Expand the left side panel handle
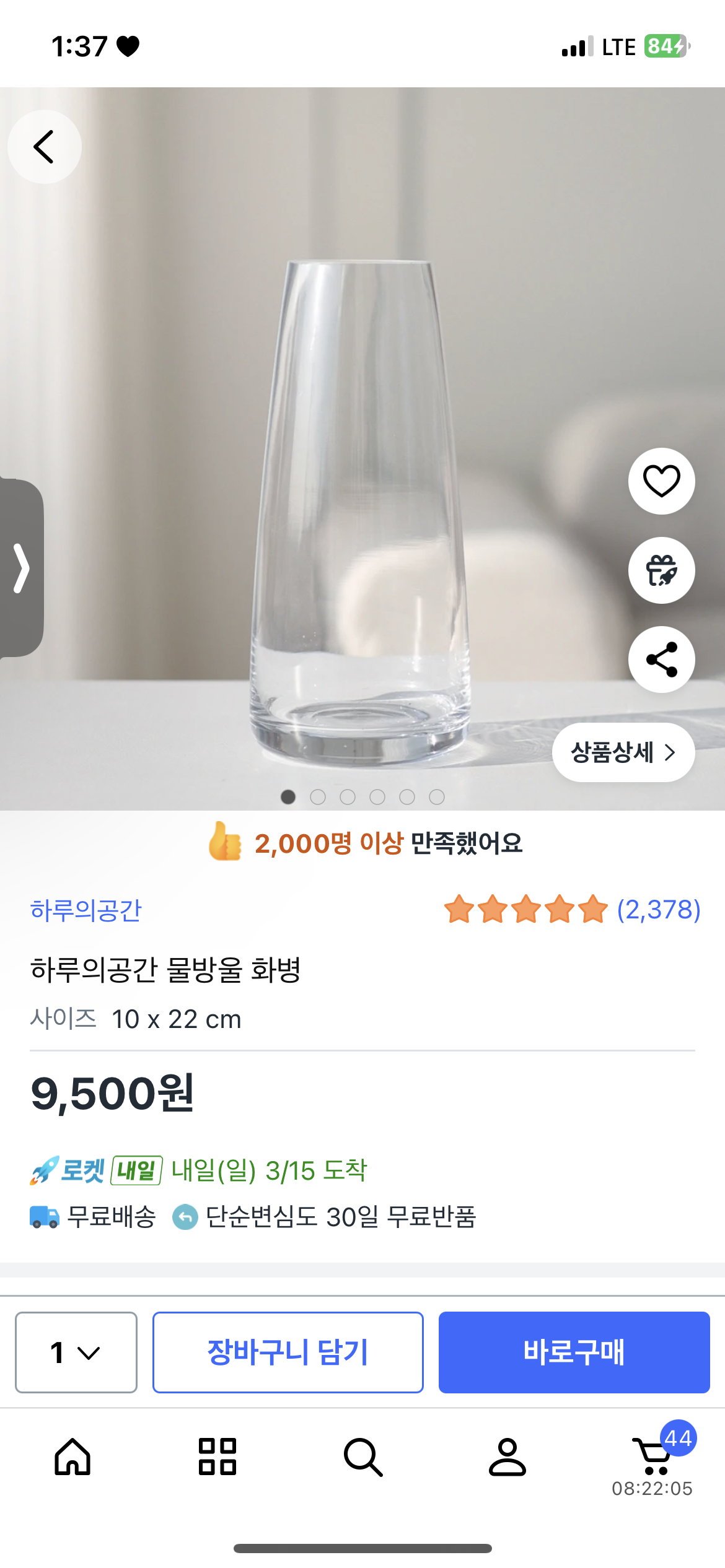 click(x=22, y=568)
